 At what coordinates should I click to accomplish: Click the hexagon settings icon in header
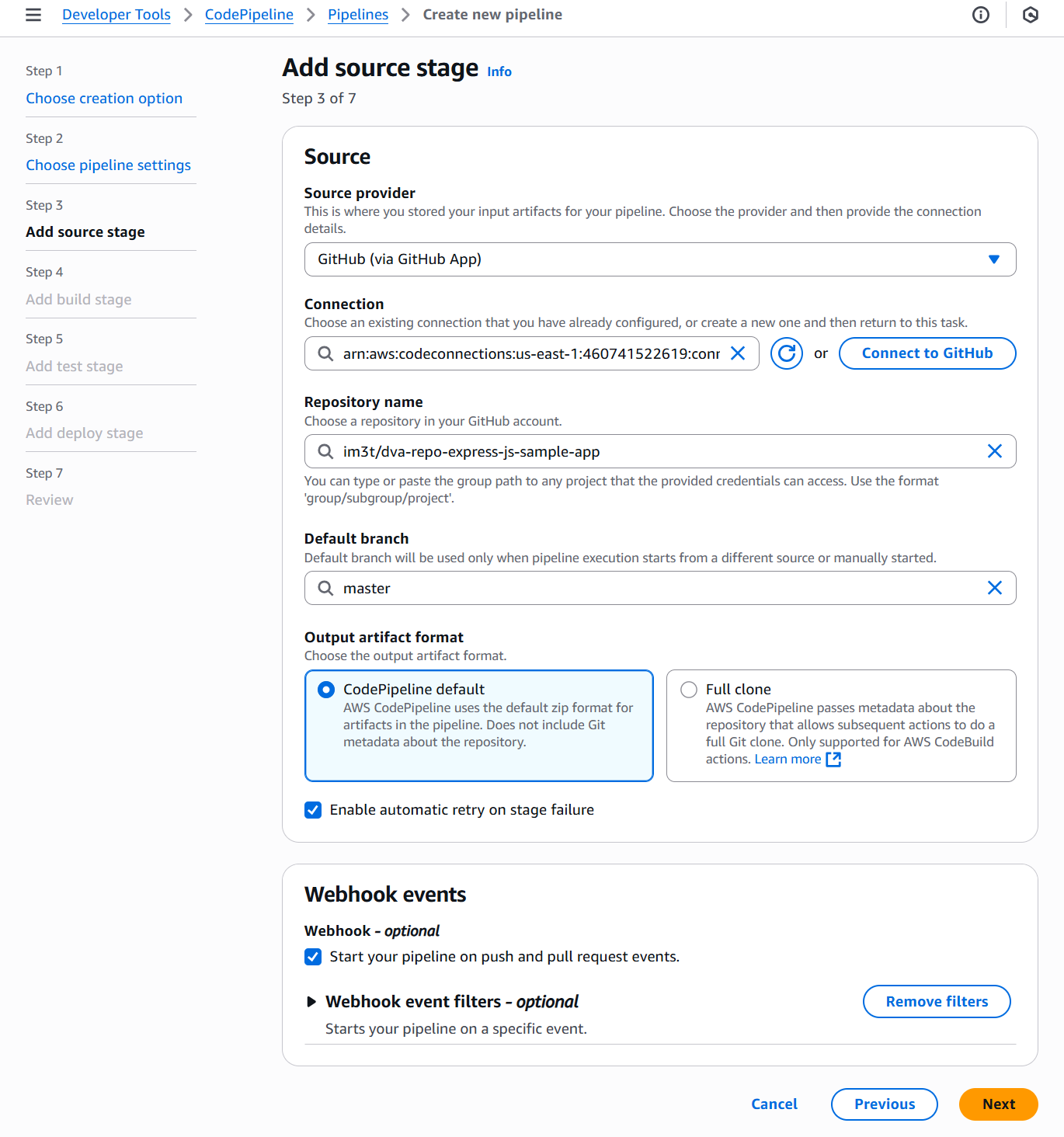point(1031,15)
